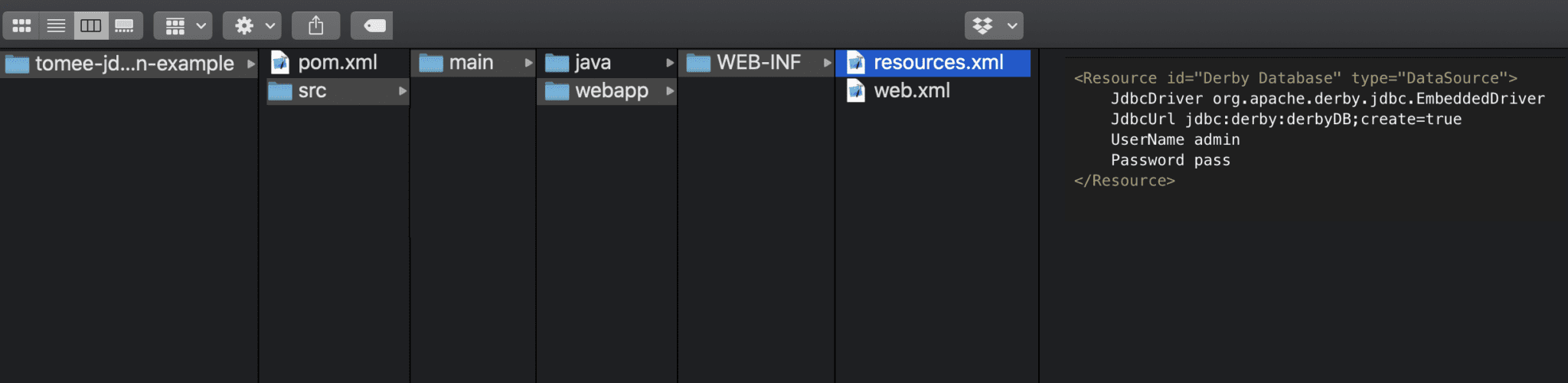Viewport: 1568px width, 383px height.
Task: Open the src folder
Action: [x=338, y=91]
